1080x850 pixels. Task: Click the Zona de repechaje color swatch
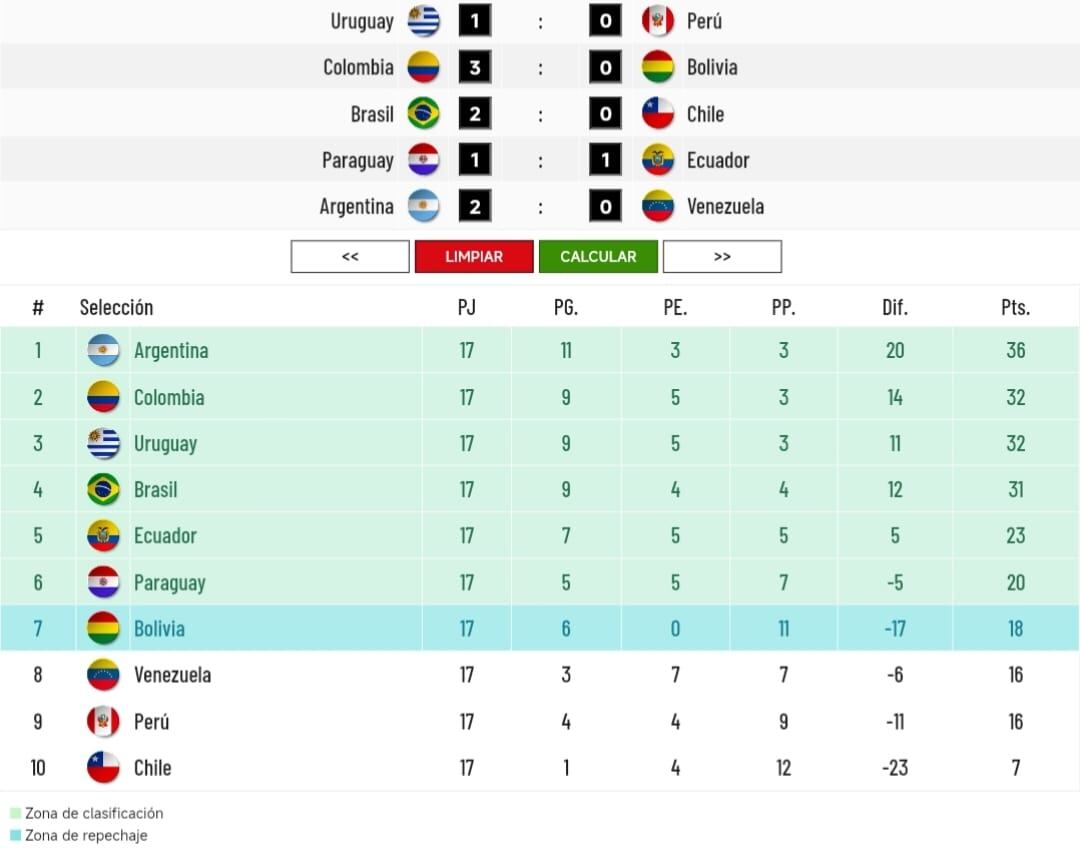pyautogui.click(x=14, y=835)
